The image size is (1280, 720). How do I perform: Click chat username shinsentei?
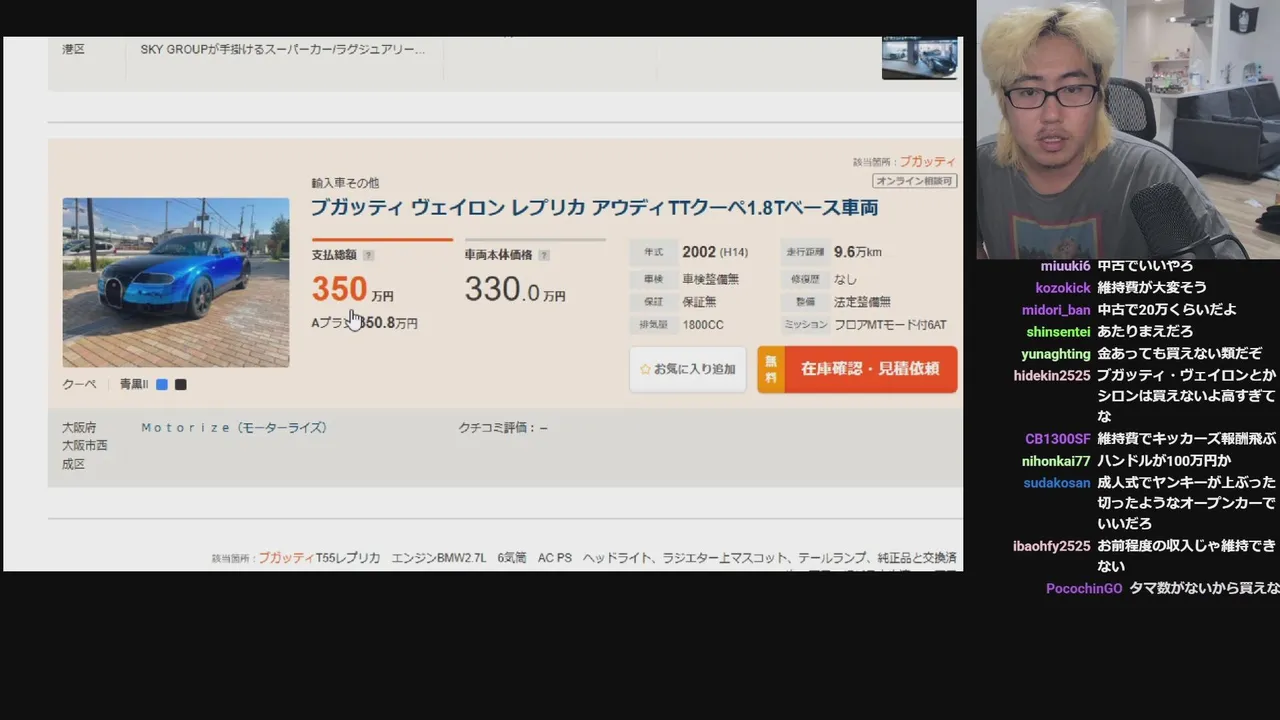pyautogui.click(x=1059, y=332)
